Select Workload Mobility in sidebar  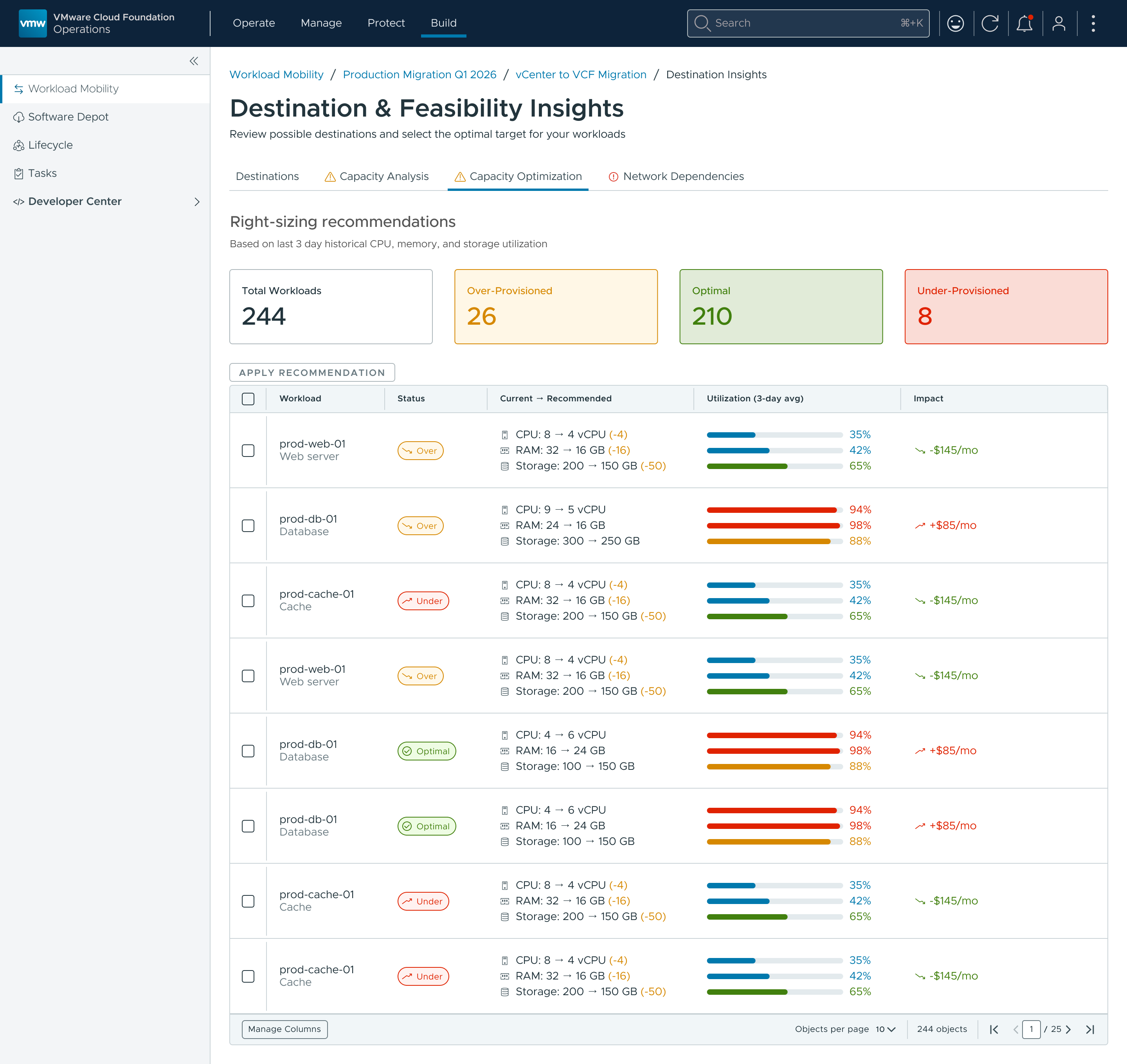click(x=105, y=89)
